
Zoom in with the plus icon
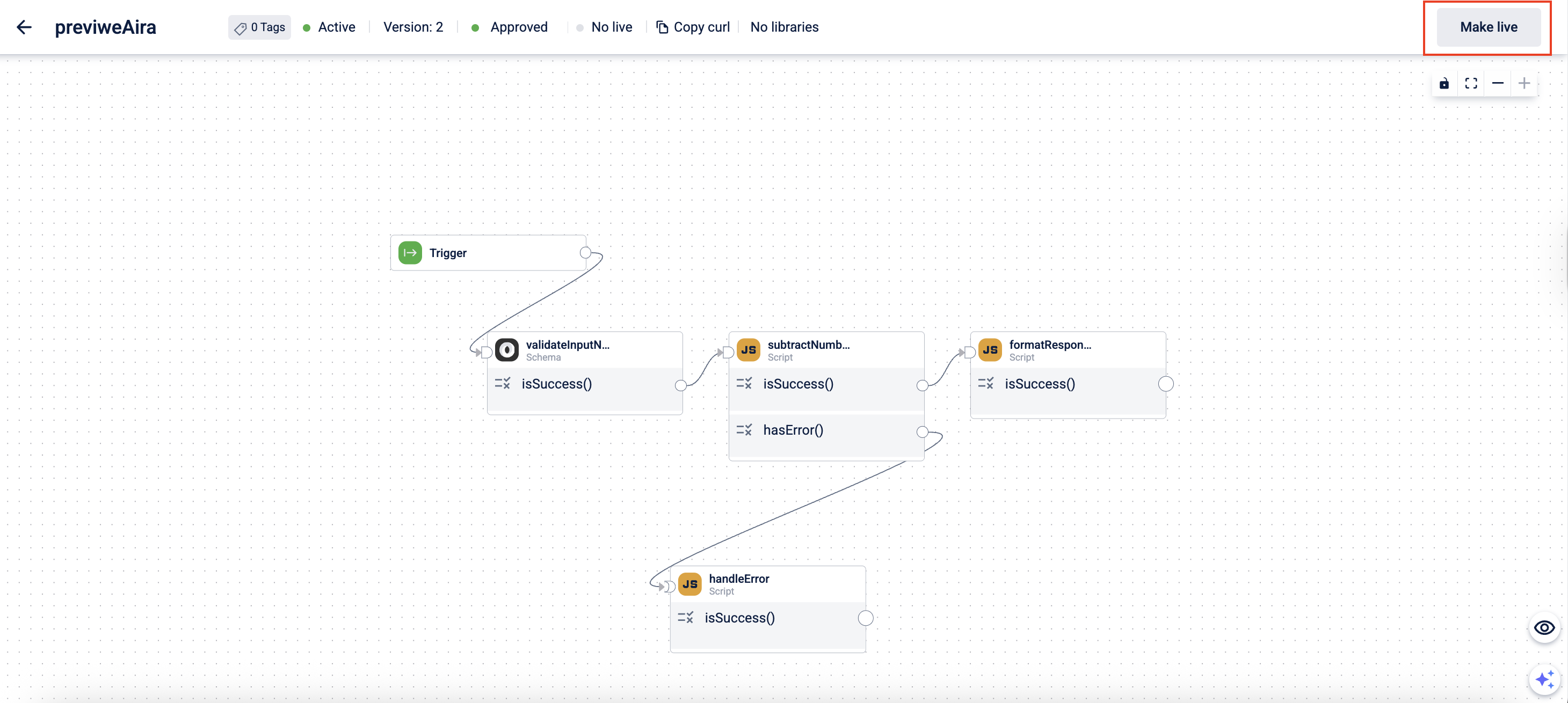(1523, 83)
